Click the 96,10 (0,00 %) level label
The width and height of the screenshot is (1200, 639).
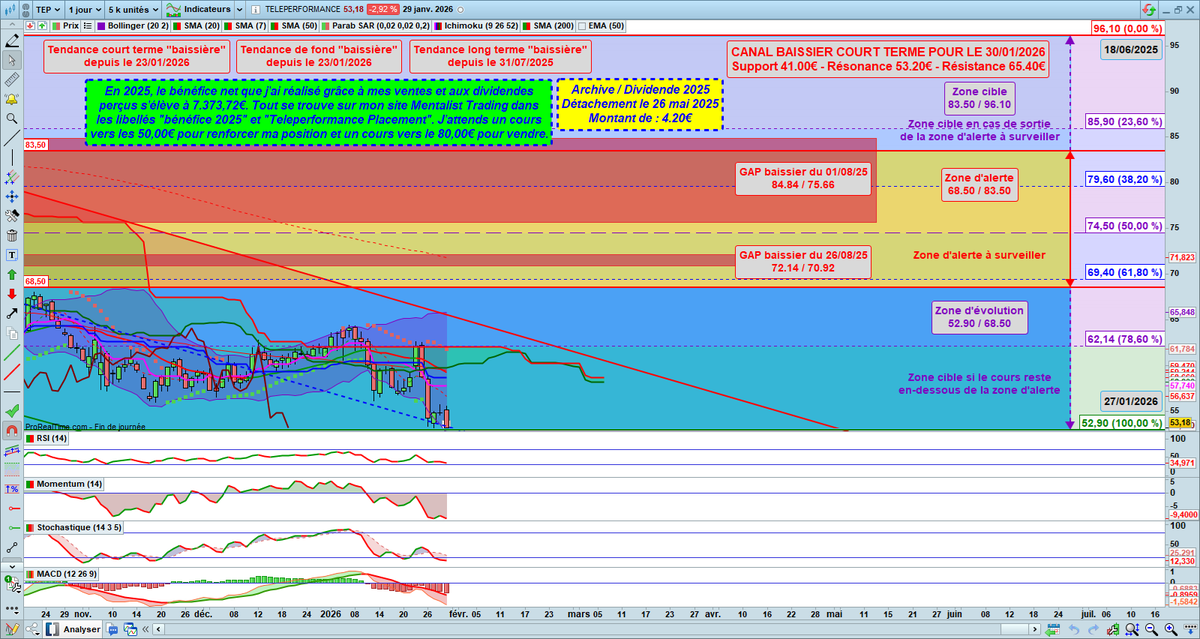(x=1129, y=29)
